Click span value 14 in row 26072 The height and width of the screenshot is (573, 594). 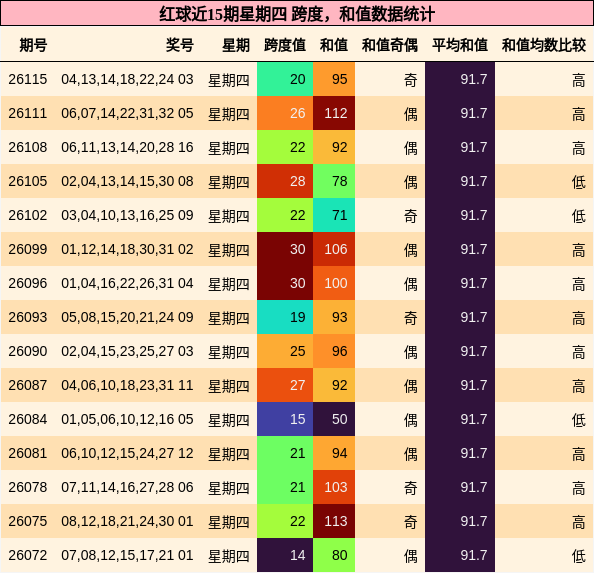[285, 555]
